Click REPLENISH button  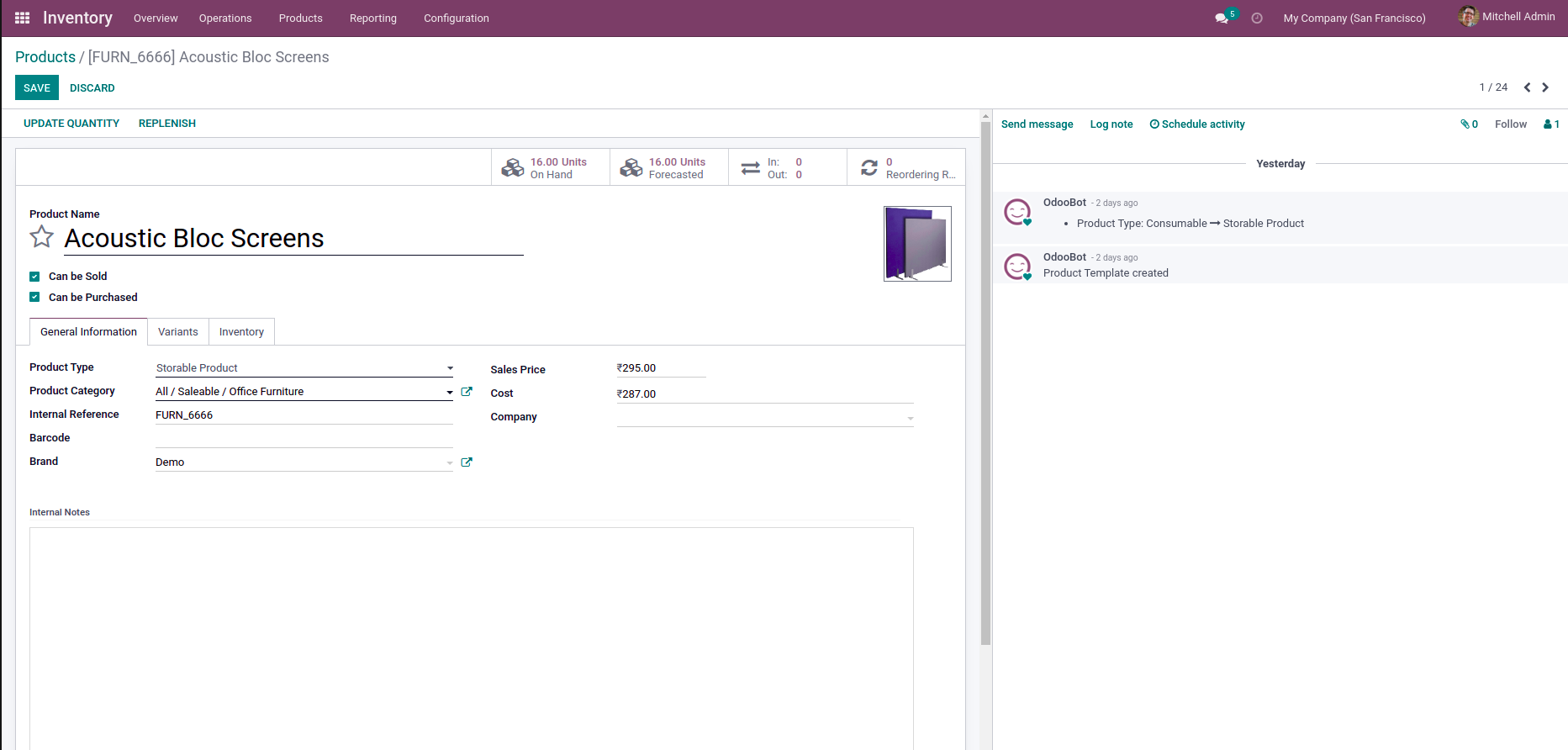pyautogui.click(x=167, y=124)
